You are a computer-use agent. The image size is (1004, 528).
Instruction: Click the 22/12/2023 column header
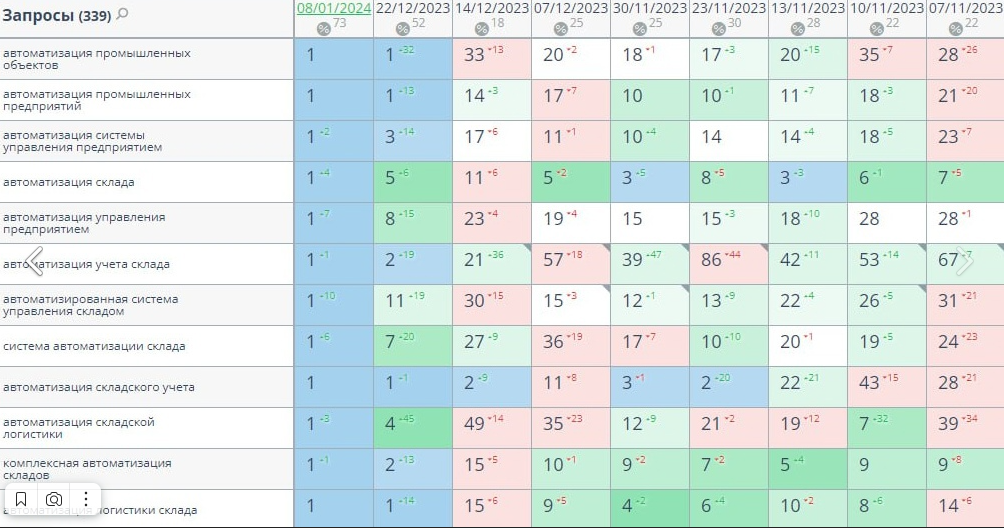point(413,8)
